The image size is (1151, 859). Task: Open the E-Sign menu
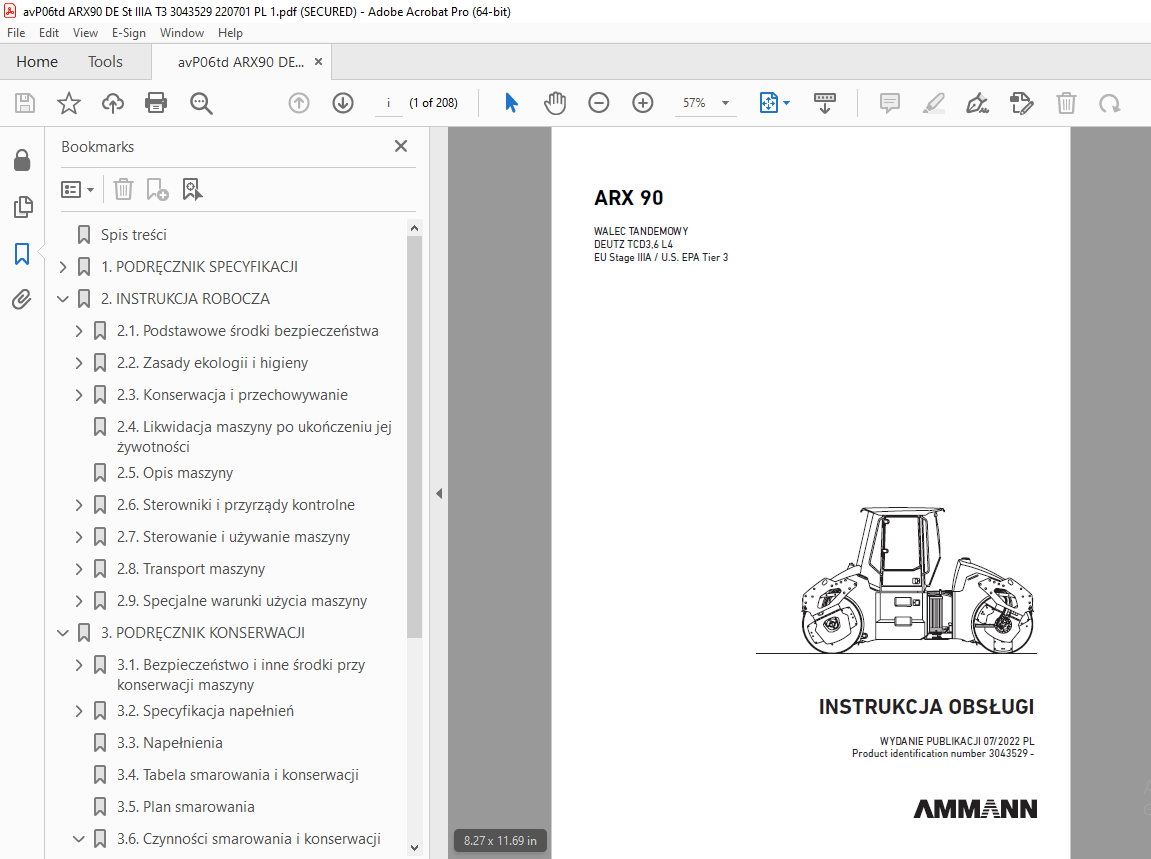click(x=128, y=33)
